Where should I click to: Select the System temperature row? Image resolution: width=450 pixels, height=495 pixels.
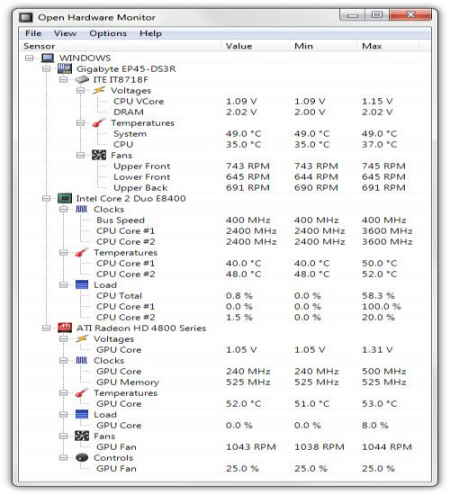(225, 134)
